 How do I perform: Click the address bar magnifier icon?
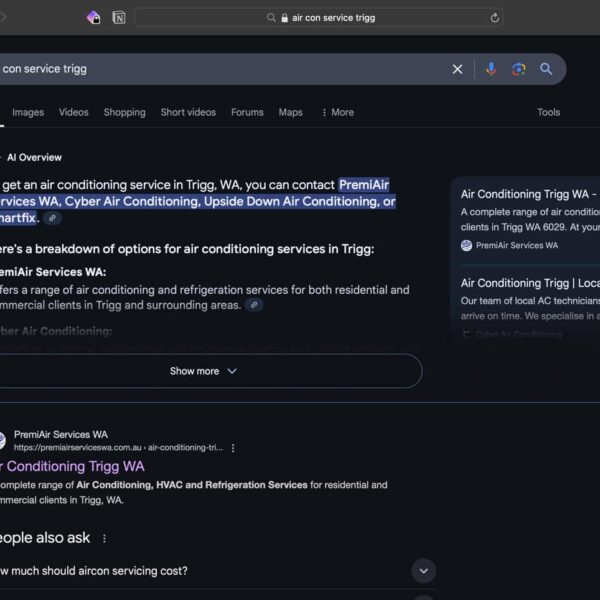[x=271, y=18]
